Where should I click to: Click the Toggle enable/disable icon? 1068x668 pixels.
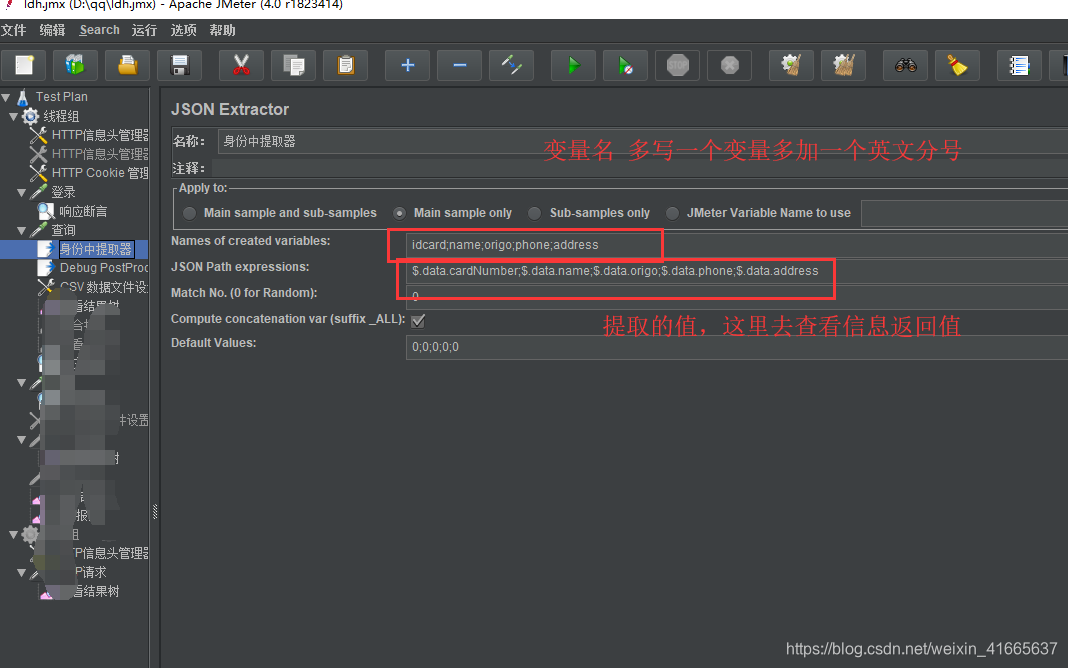(512, 65)
